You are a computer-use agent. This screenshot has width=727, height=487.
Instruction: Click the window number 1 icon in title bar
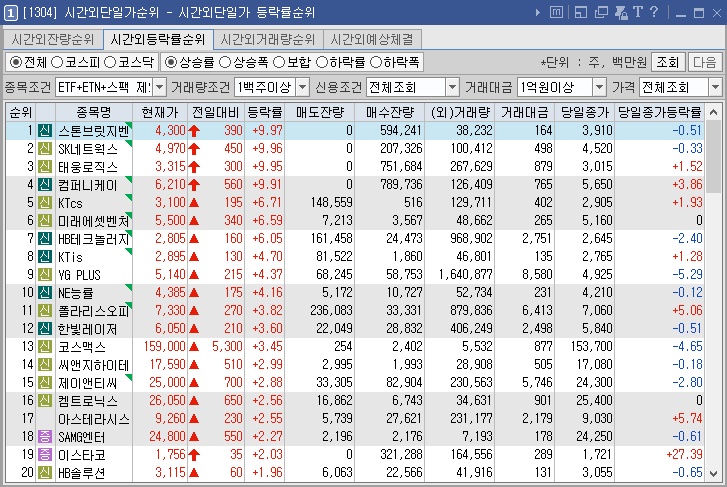click(11, 12)
